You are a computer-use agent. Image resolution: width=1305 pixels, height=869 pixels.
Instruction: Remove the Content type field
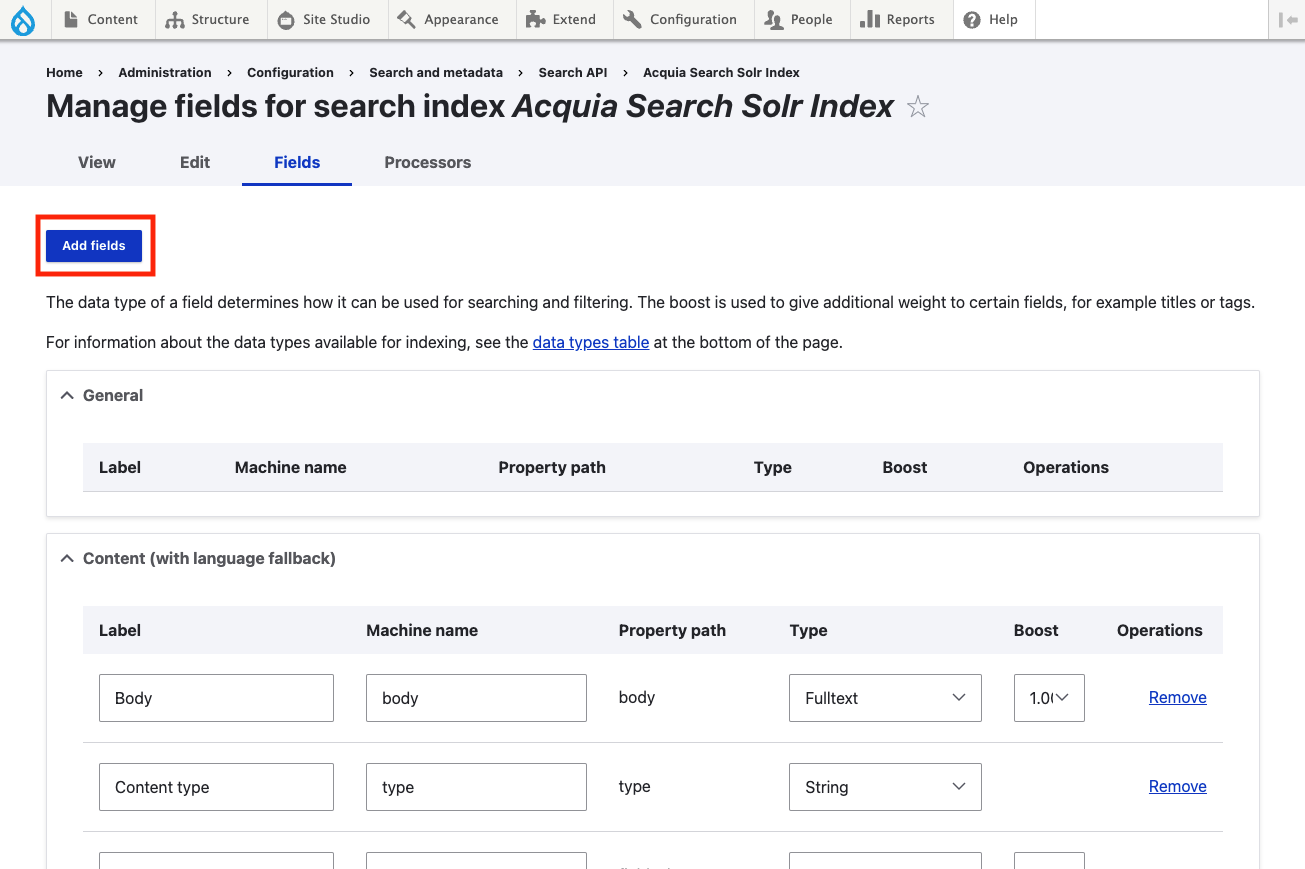[1178, 787]
